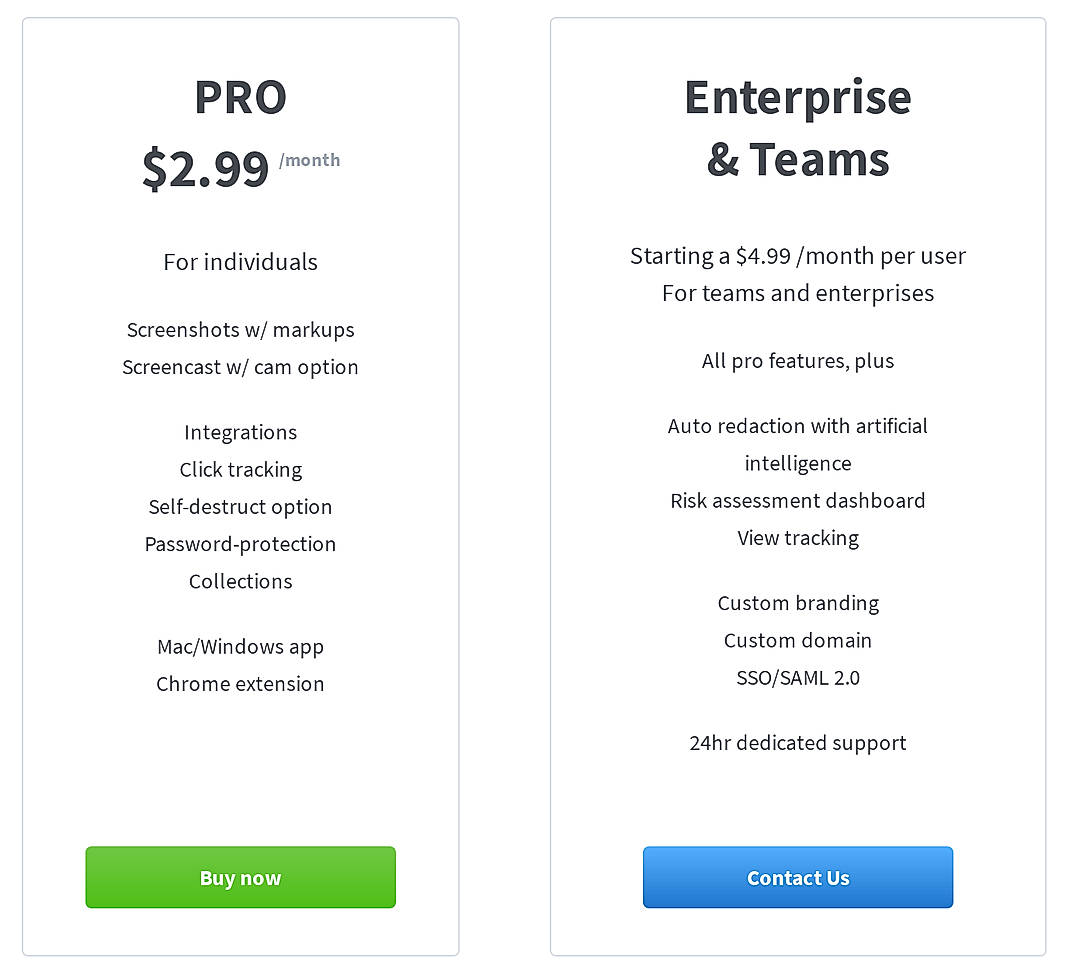1070x972 pixels.
Task: Click Password-protection feature line
Action: pos(240,544)
